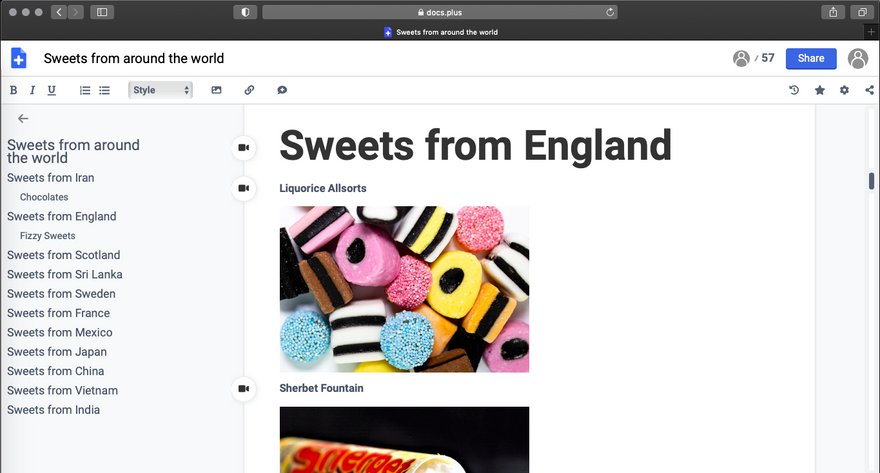Open document version history
880x473 pixels.
click(x=794, y=90)
